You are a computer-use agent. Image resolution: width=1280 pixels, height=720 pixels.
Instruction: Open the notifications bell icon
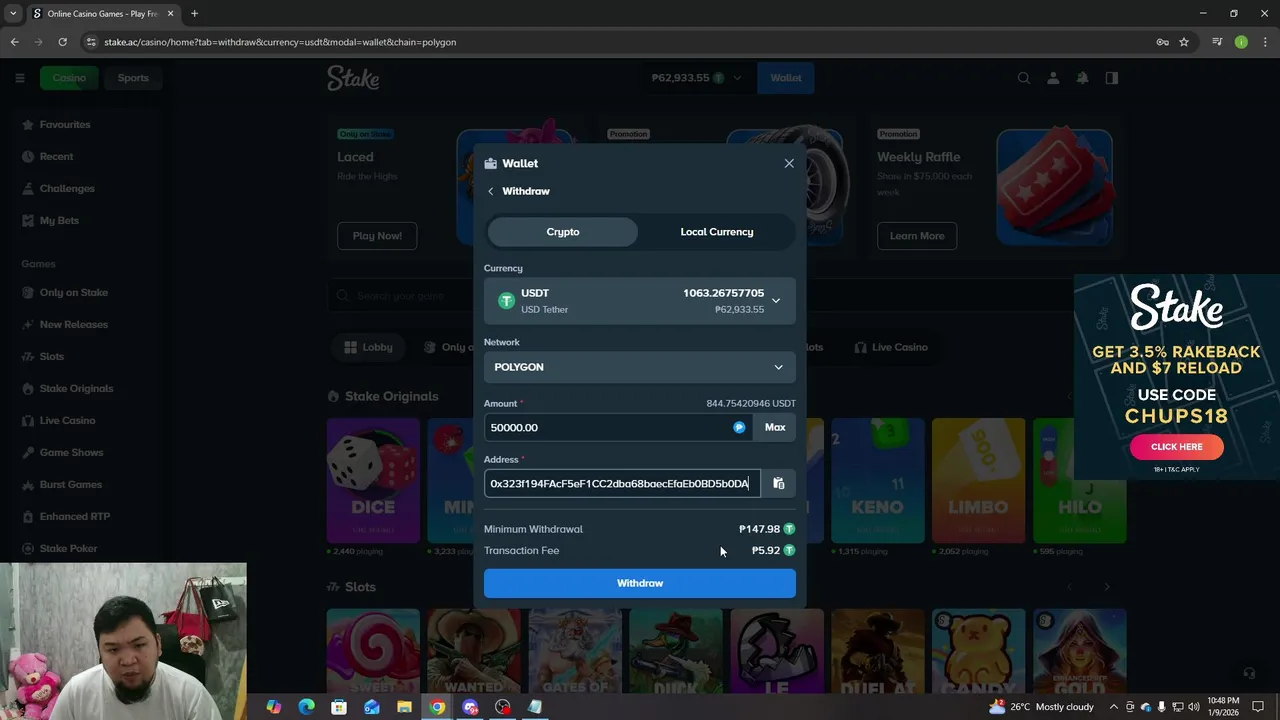click(x=1082, y=78)
